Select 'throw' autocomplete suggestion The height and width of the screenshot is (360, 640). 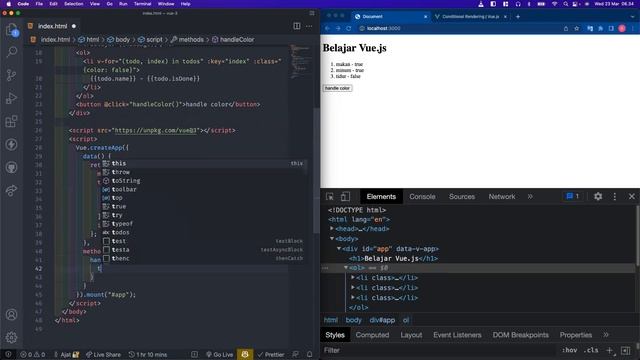(203, 172)
